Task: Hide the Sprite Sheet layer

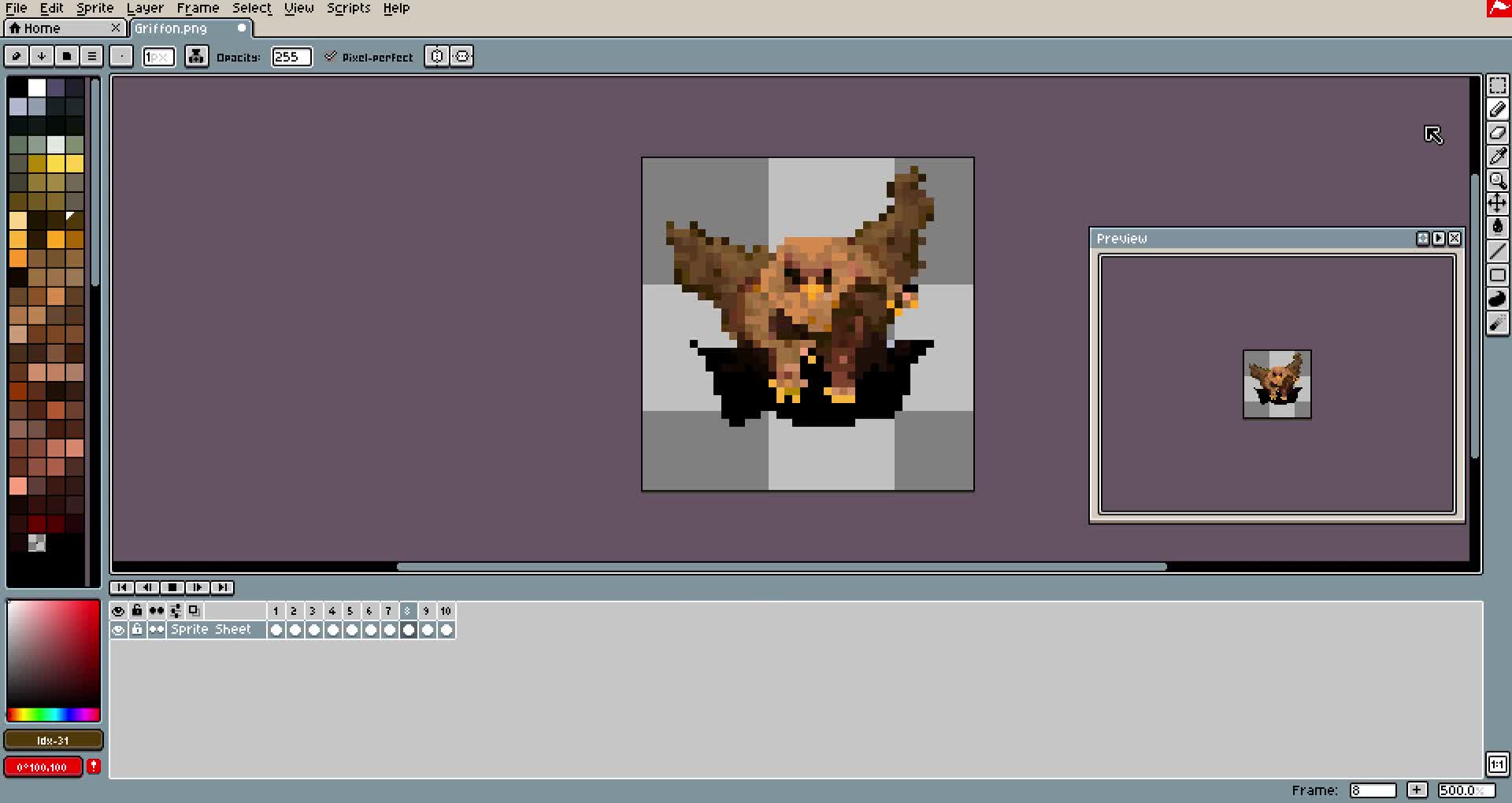Action: 119,629
